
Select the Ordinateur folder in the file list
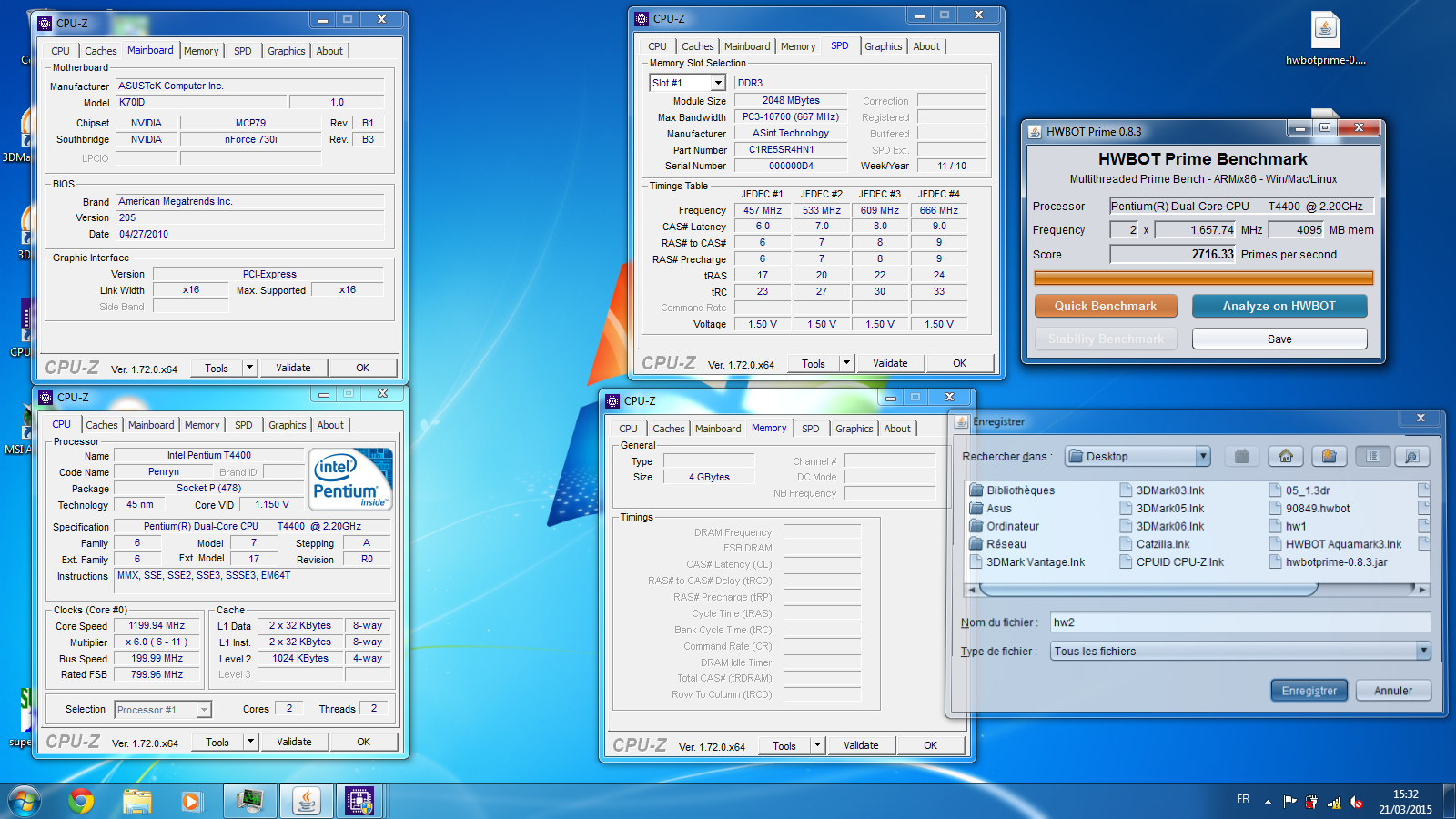click(1004, 526)
